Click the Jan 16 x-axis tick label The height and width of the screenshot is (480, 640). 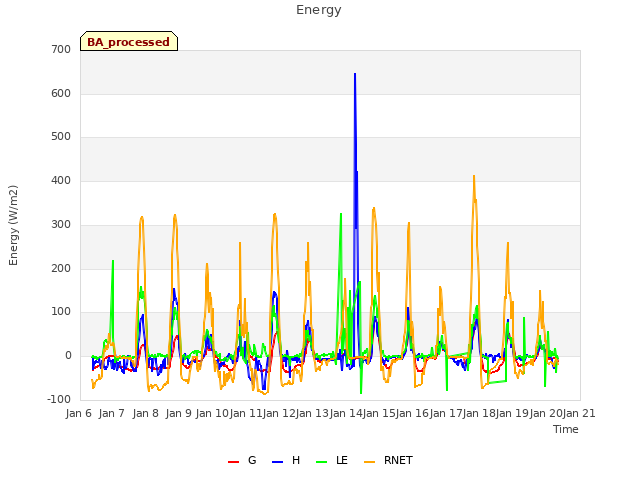tap(412, 413)
